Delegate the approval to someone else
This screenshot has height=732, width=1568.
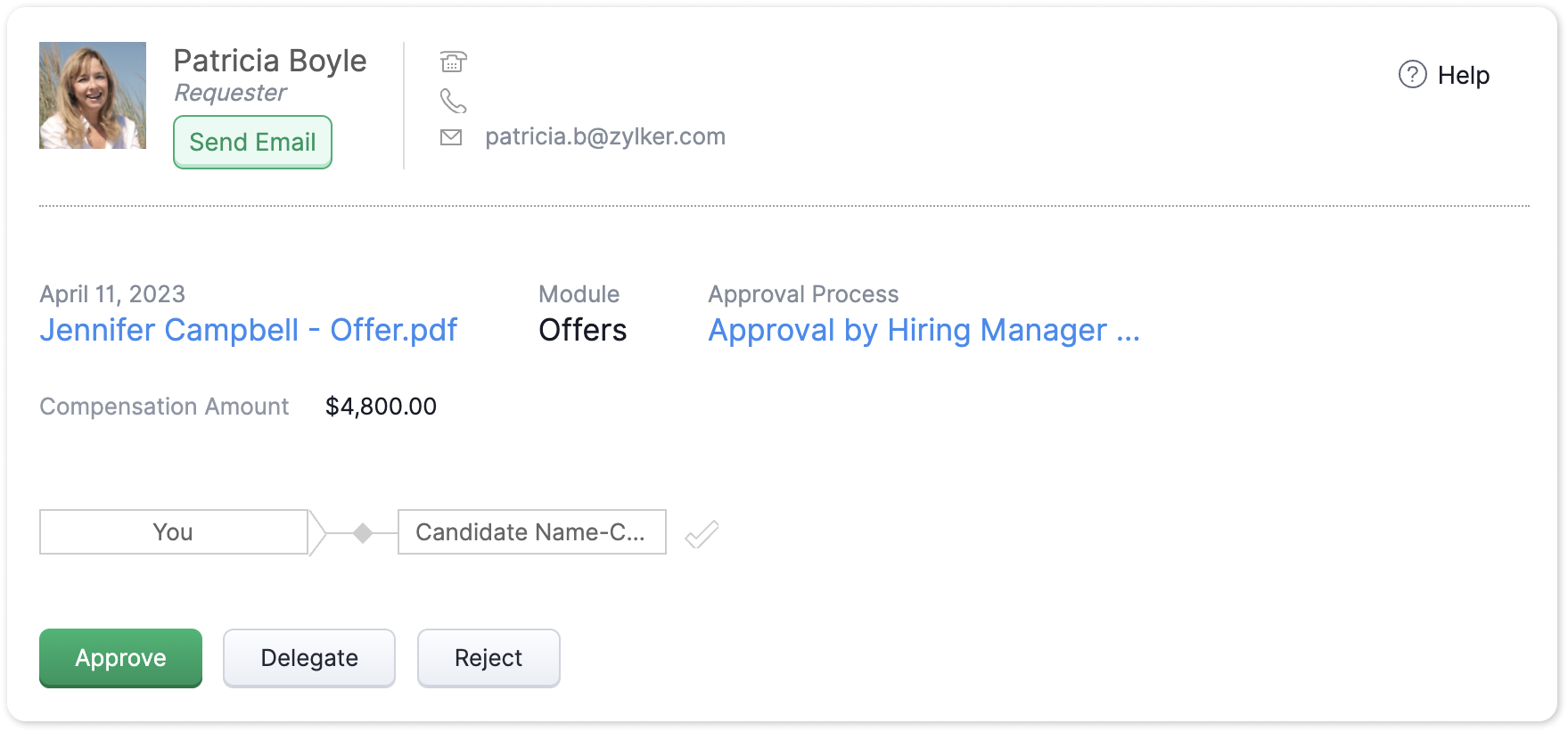pos(308,658)
